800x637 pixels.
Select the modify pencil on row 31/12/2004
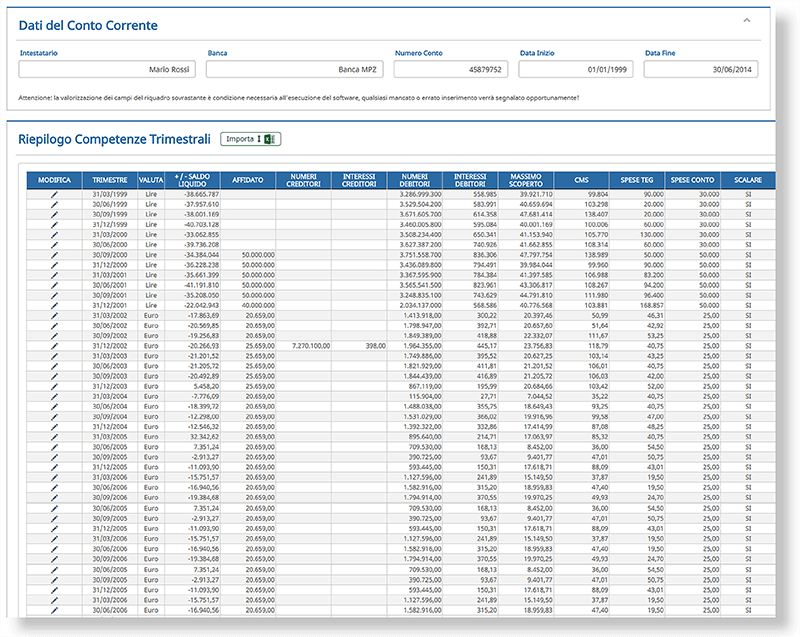(x=54, y=427)
